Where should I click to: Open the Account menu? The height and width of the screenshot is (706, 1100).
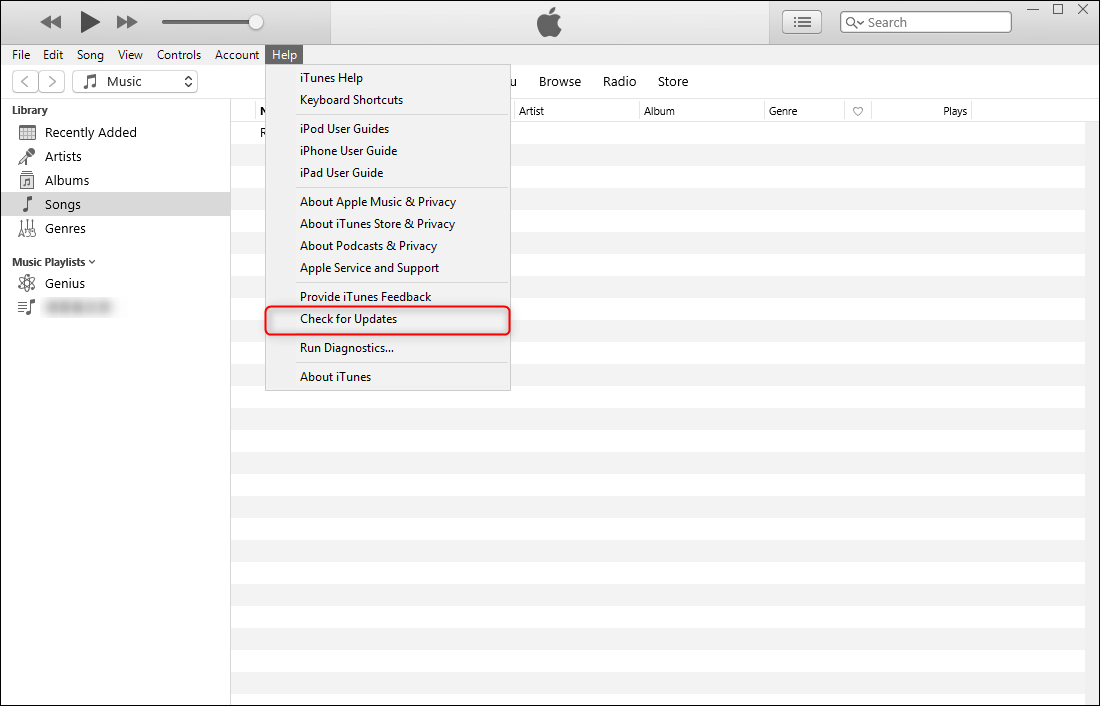[x=237, y=55]
